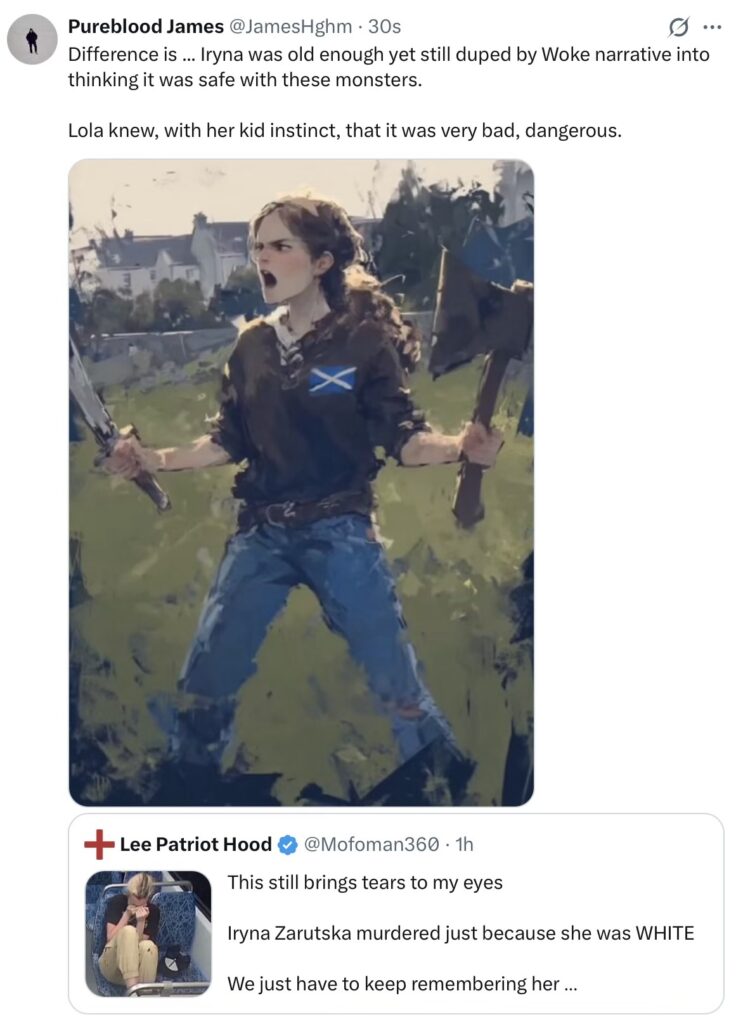736x1024 pixels.
Task: Click the red cross avatar of the quoted post
Action: click(x=99, y=845)
